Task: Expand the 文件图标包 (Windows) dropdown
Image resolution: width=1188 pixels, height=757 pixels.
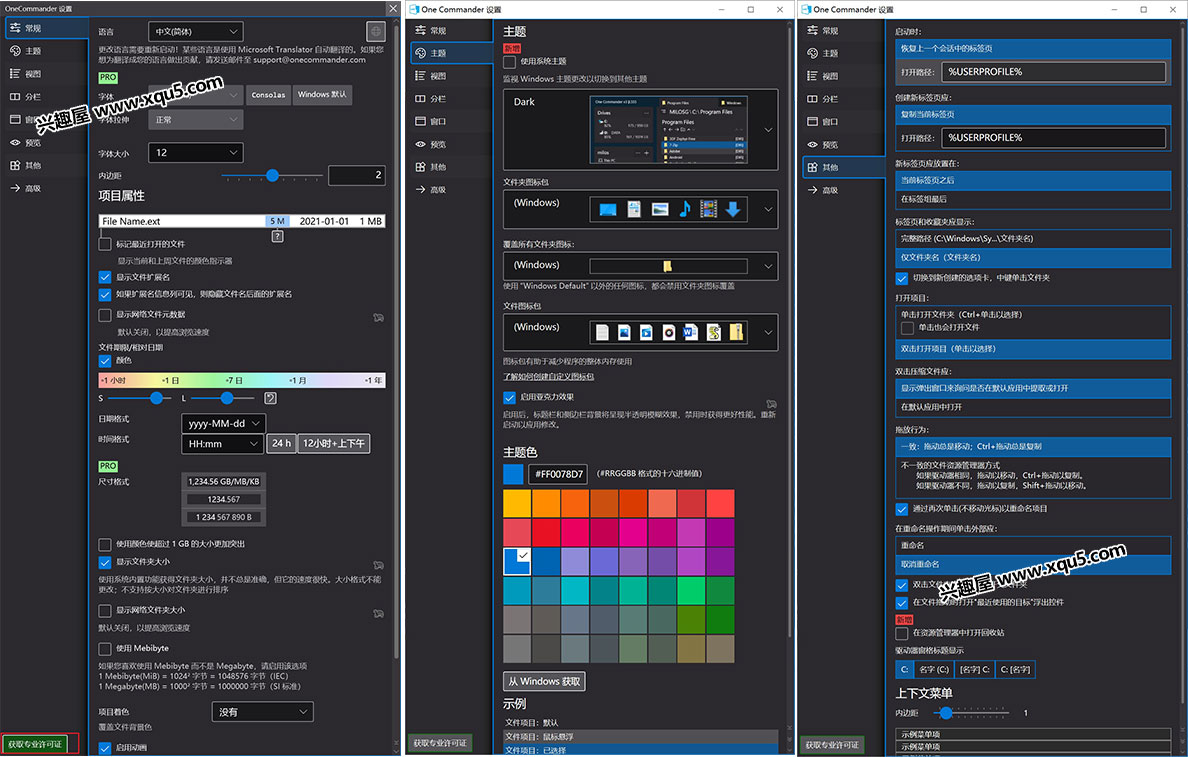Action: tap(640, 332)
